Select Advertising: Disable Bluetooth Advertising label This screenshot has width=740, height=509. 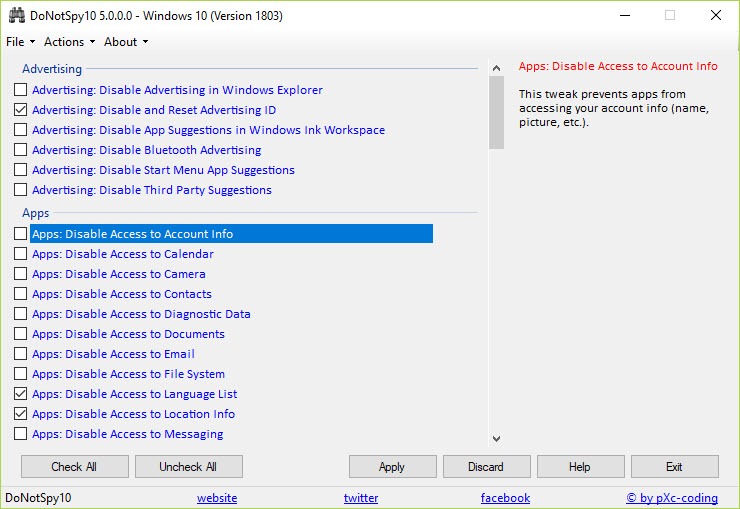(147, 150)
